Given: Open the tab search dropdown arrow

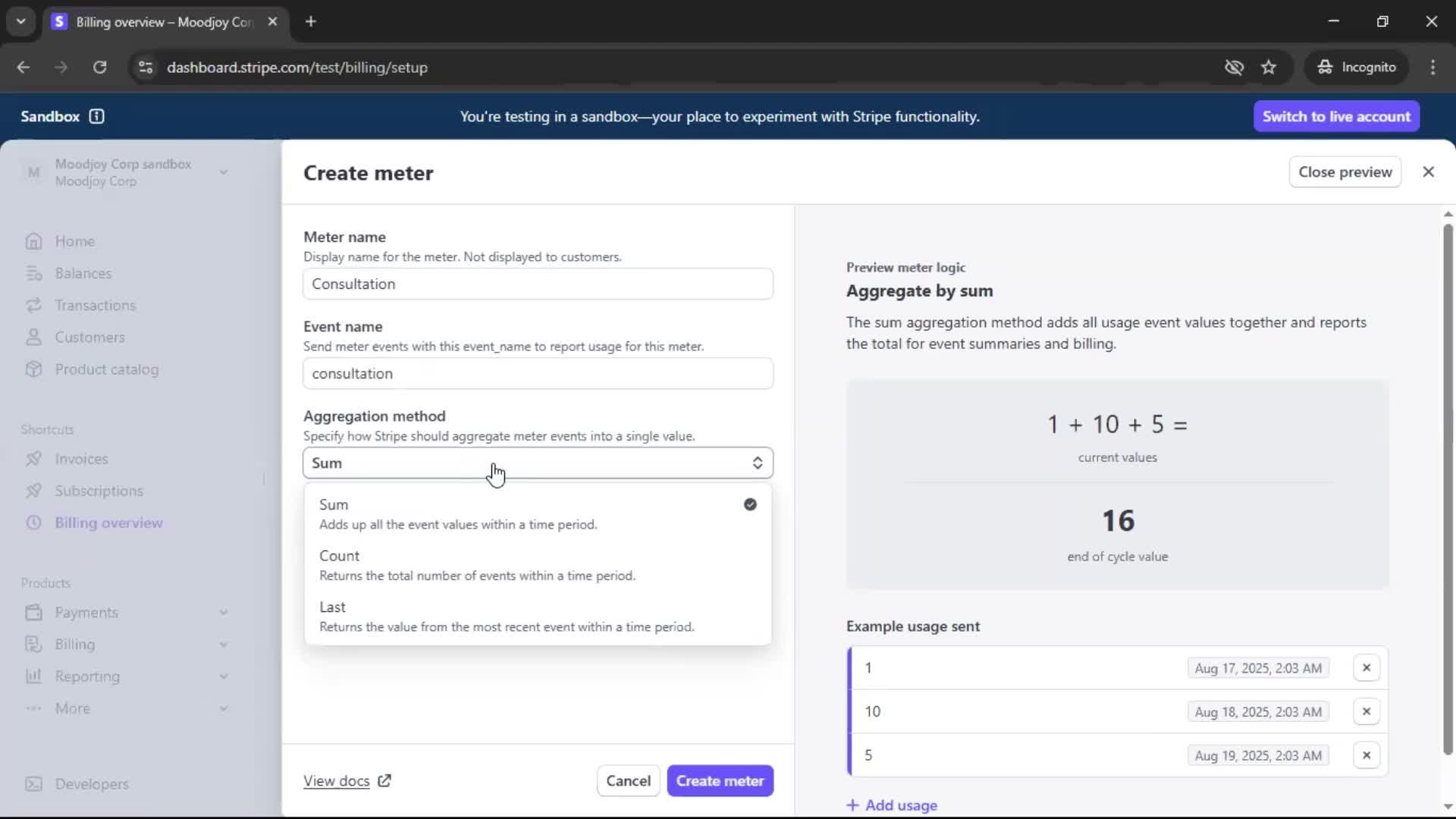Looking at the screenshot, I should (20, 21).
